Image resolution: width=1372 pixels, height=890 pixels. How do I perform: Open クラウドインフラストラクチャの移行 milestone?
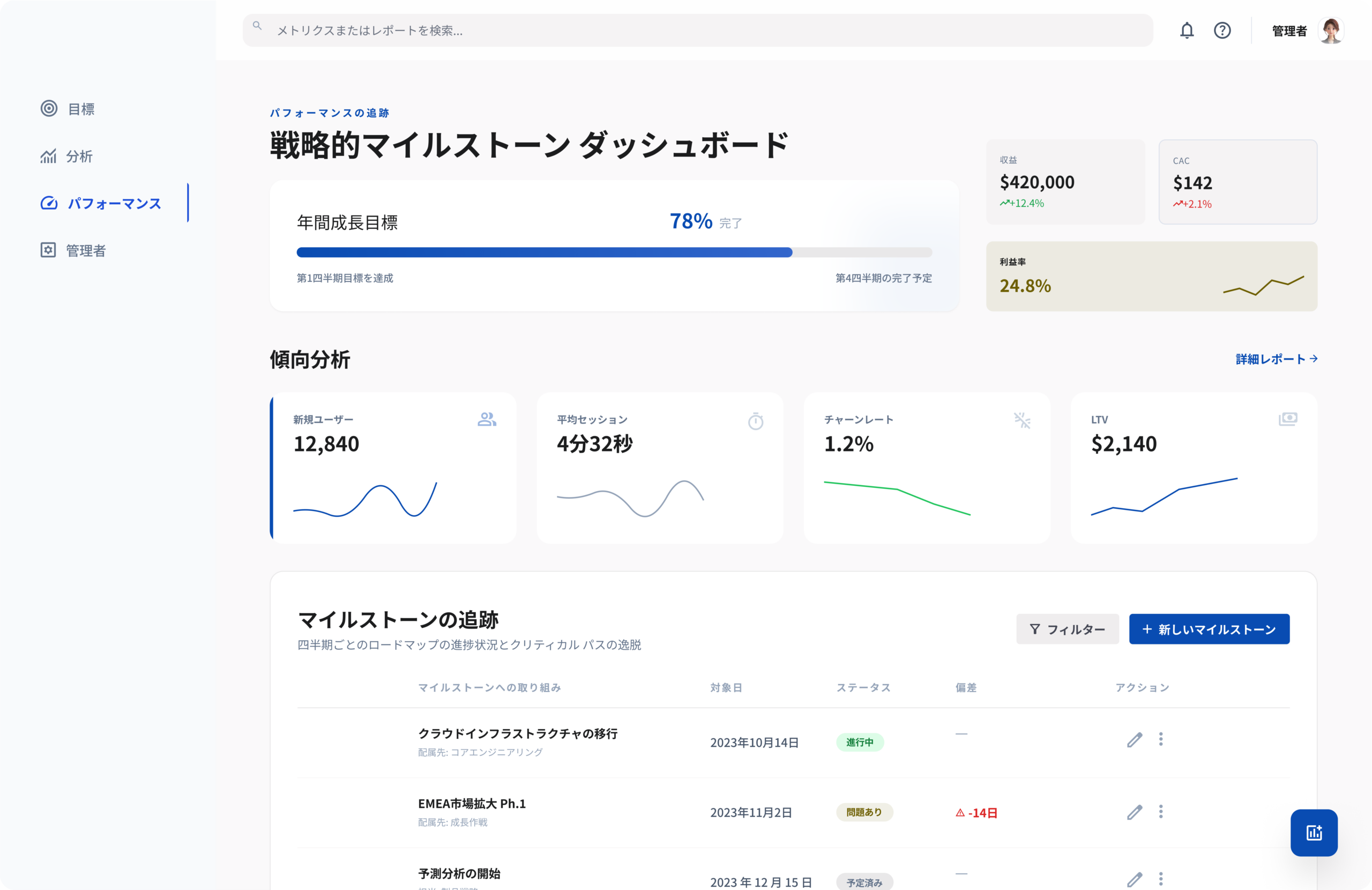(x=517, y=733)
